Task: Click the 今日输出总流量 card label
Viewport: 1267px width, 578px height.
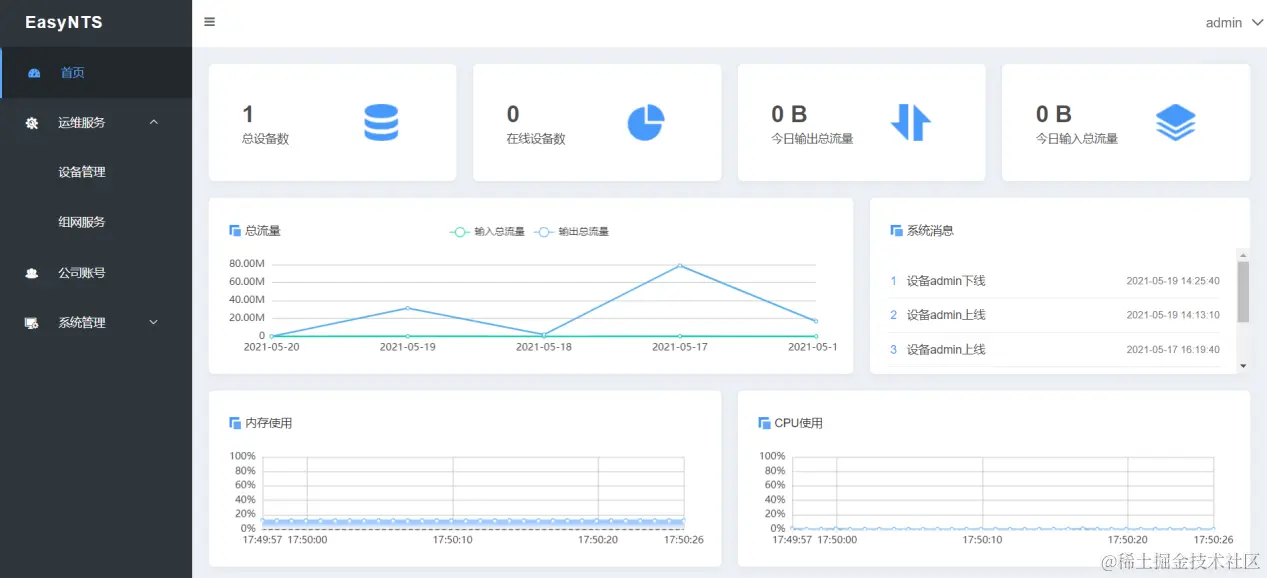Action: tap(812, 139)
